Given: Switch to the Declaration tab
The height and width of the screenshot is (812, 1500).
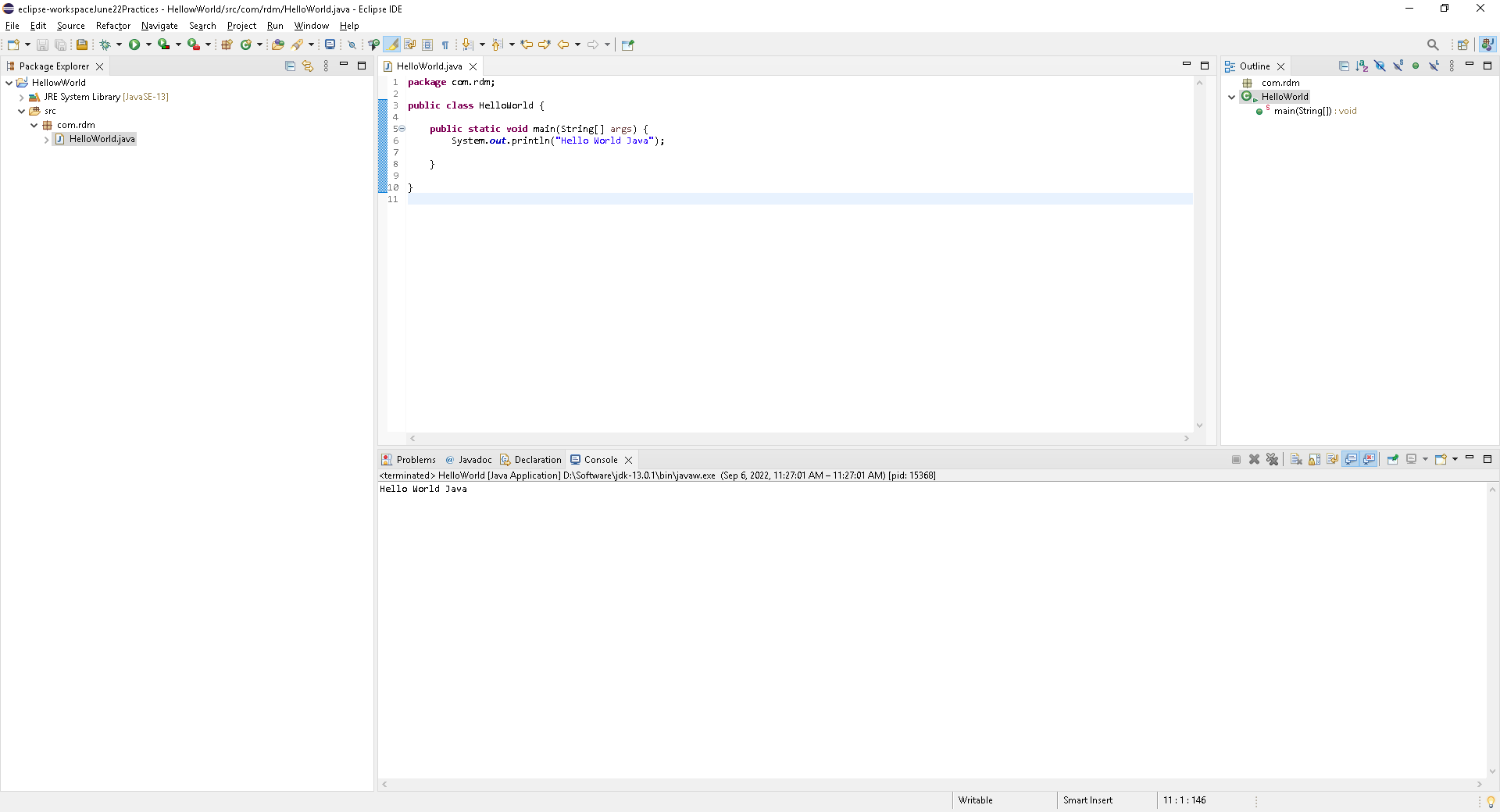Looking at the screenshot, I should 530,460.
